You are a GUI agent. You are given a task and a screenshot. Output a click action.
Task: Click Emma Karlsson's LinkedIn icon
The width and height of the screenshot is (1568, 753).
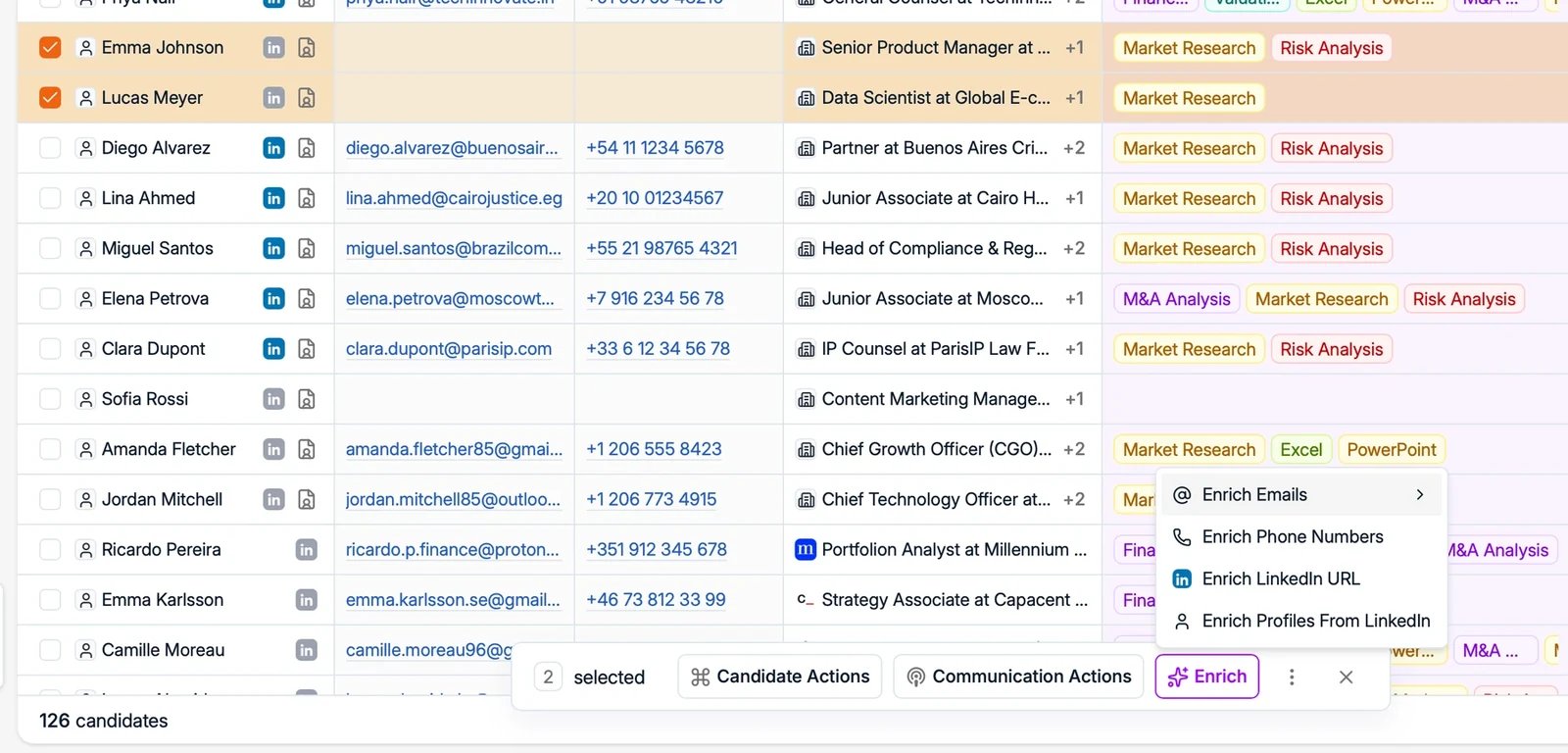point(307,600)
